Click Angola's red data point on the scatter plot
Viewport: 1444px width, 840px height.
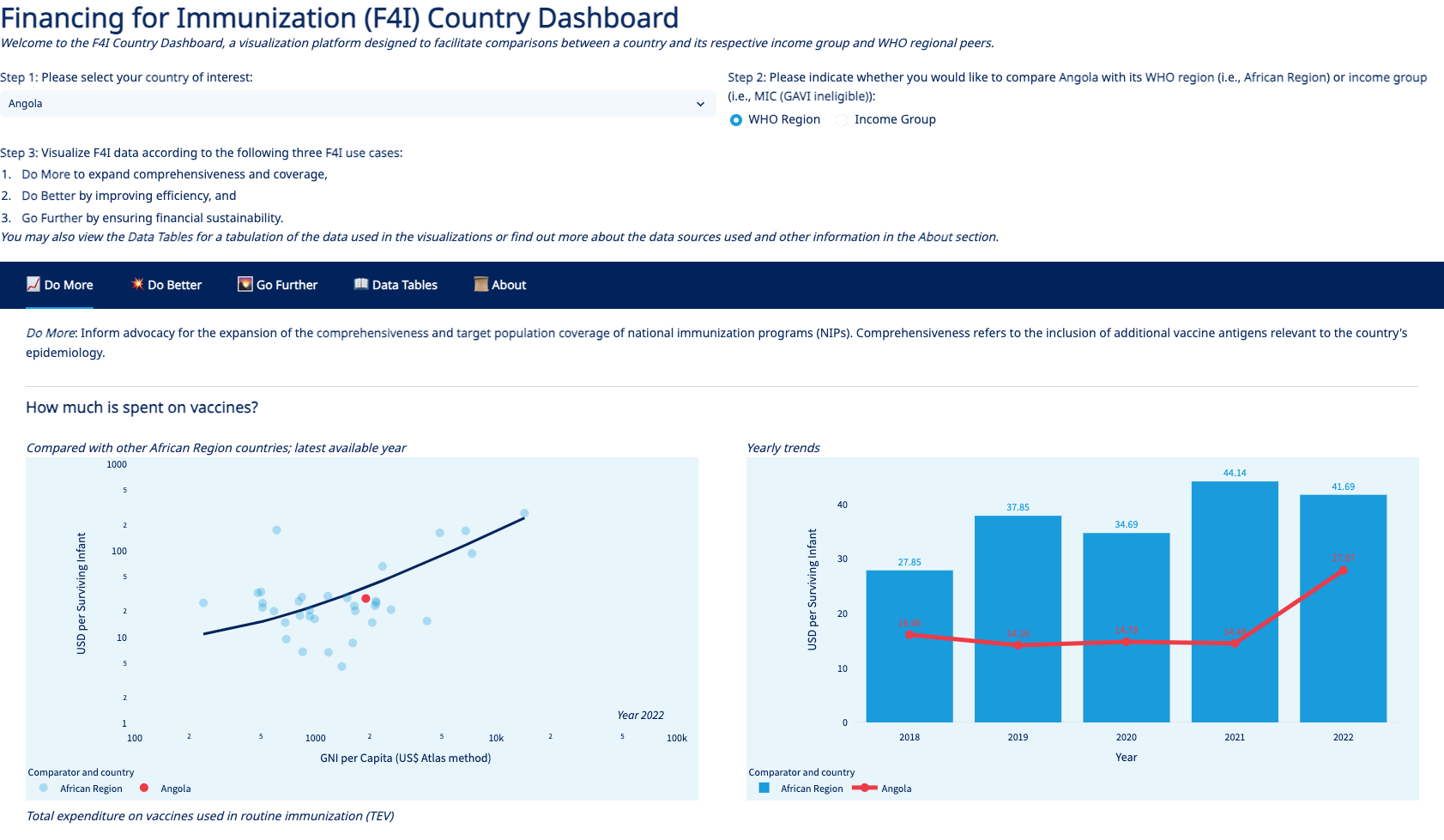click(366, 598)
